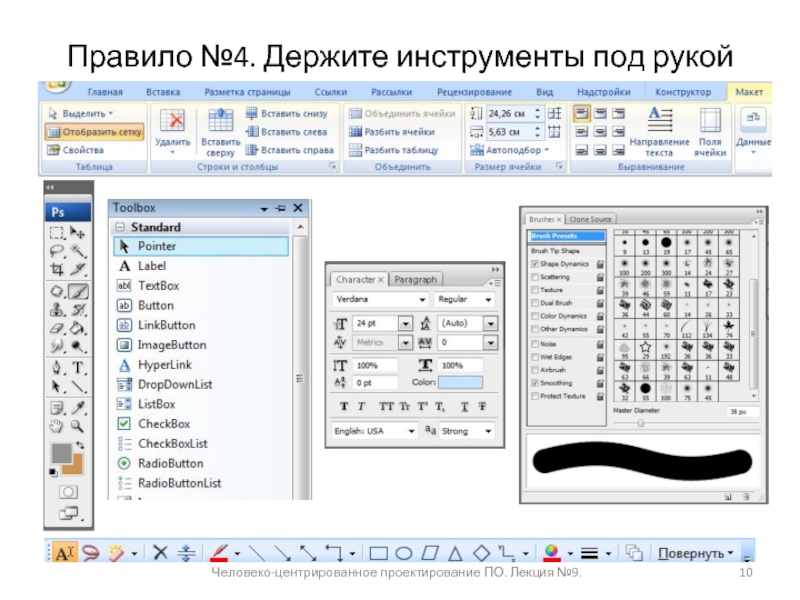Select the diamond shape in drawing toolbar

pyautogui.click(x=481, y=553)
